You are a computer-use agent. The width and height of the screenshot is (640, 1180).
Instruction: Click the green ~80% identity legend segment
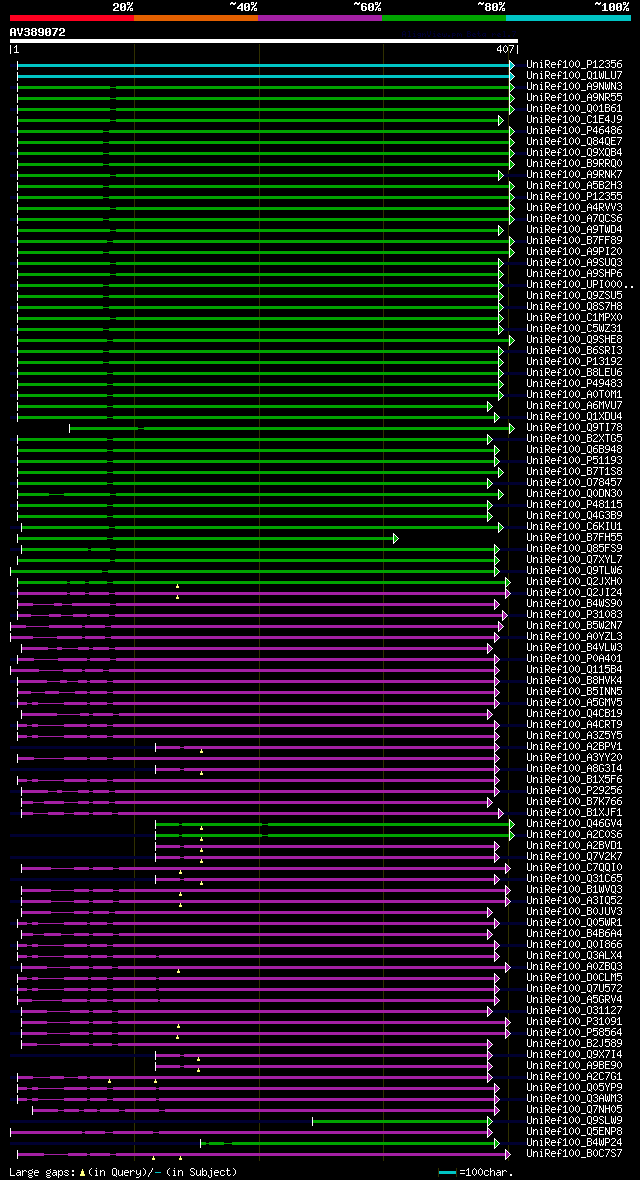click(444, 17)
